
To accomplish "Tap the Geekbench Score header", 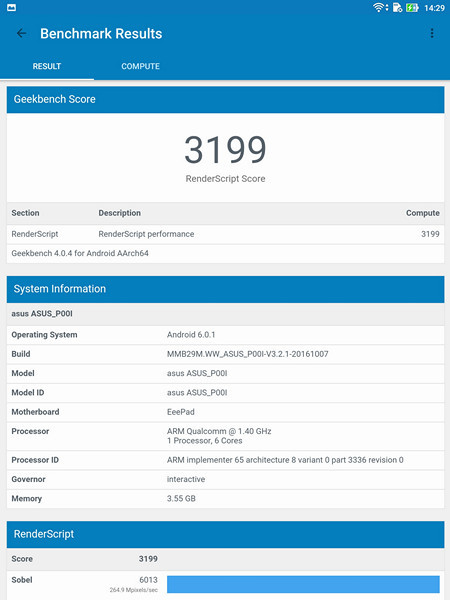I will (225, 99).
